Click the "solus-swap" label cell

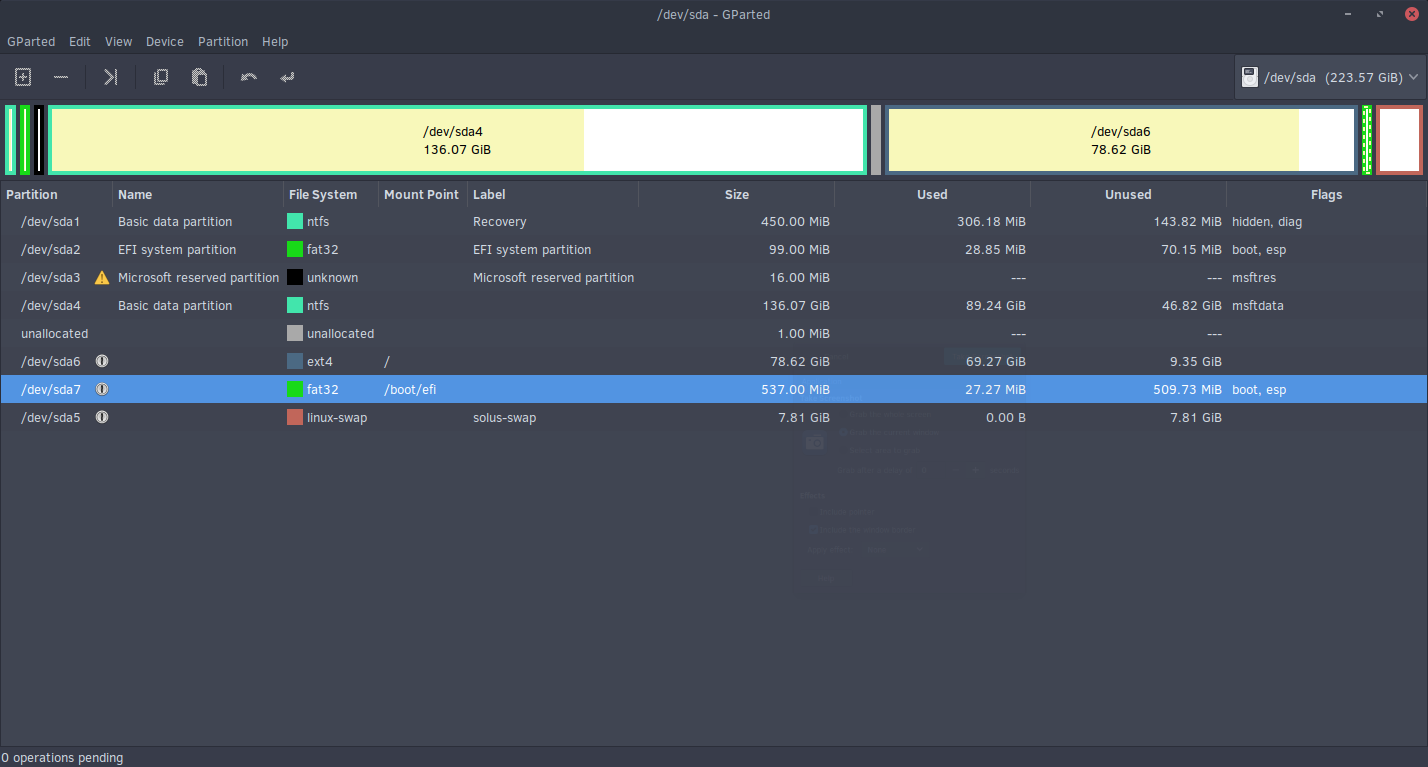[504, 417]
